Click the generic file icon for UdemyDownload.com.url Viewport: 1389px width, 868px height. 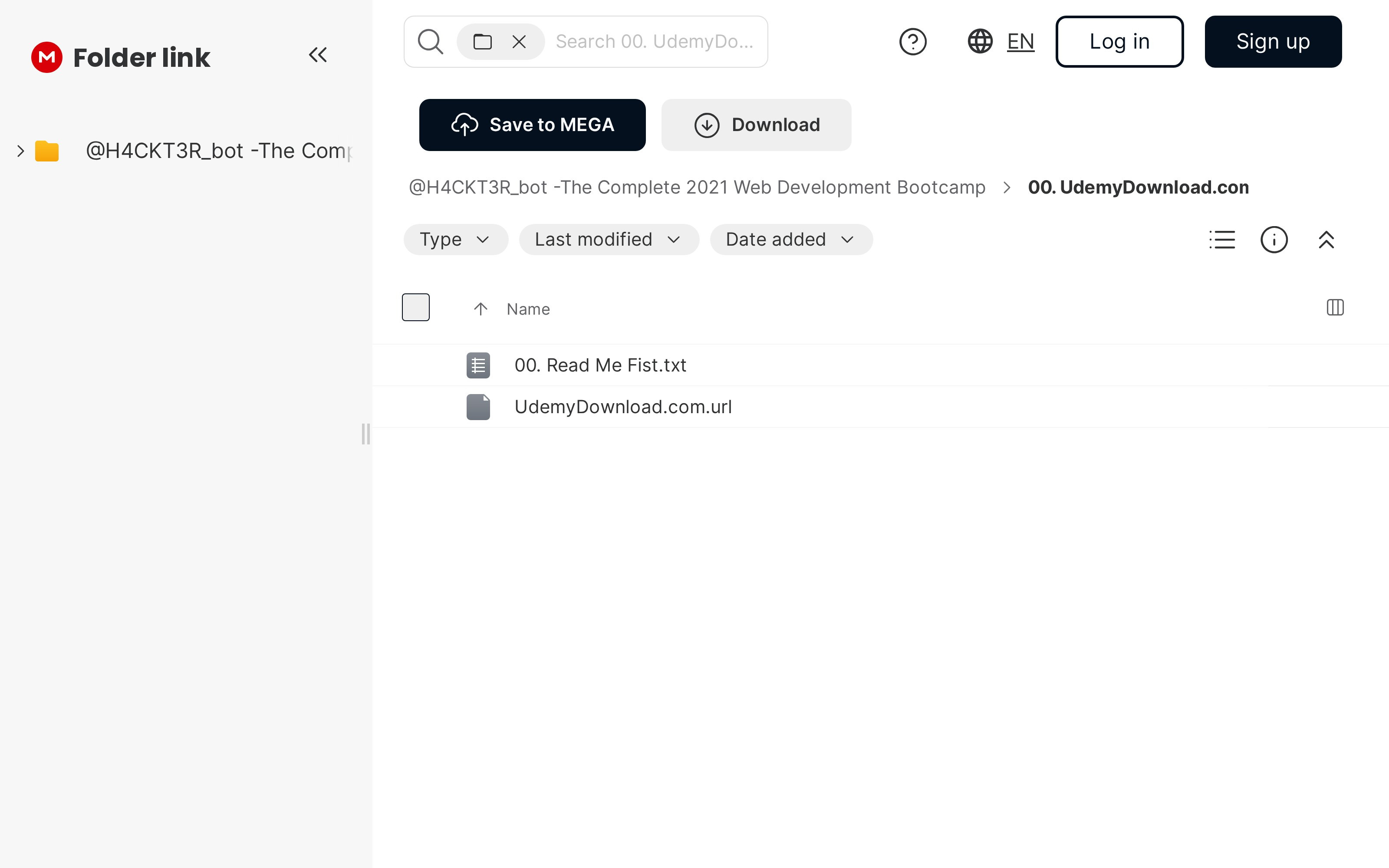[478, 407]
